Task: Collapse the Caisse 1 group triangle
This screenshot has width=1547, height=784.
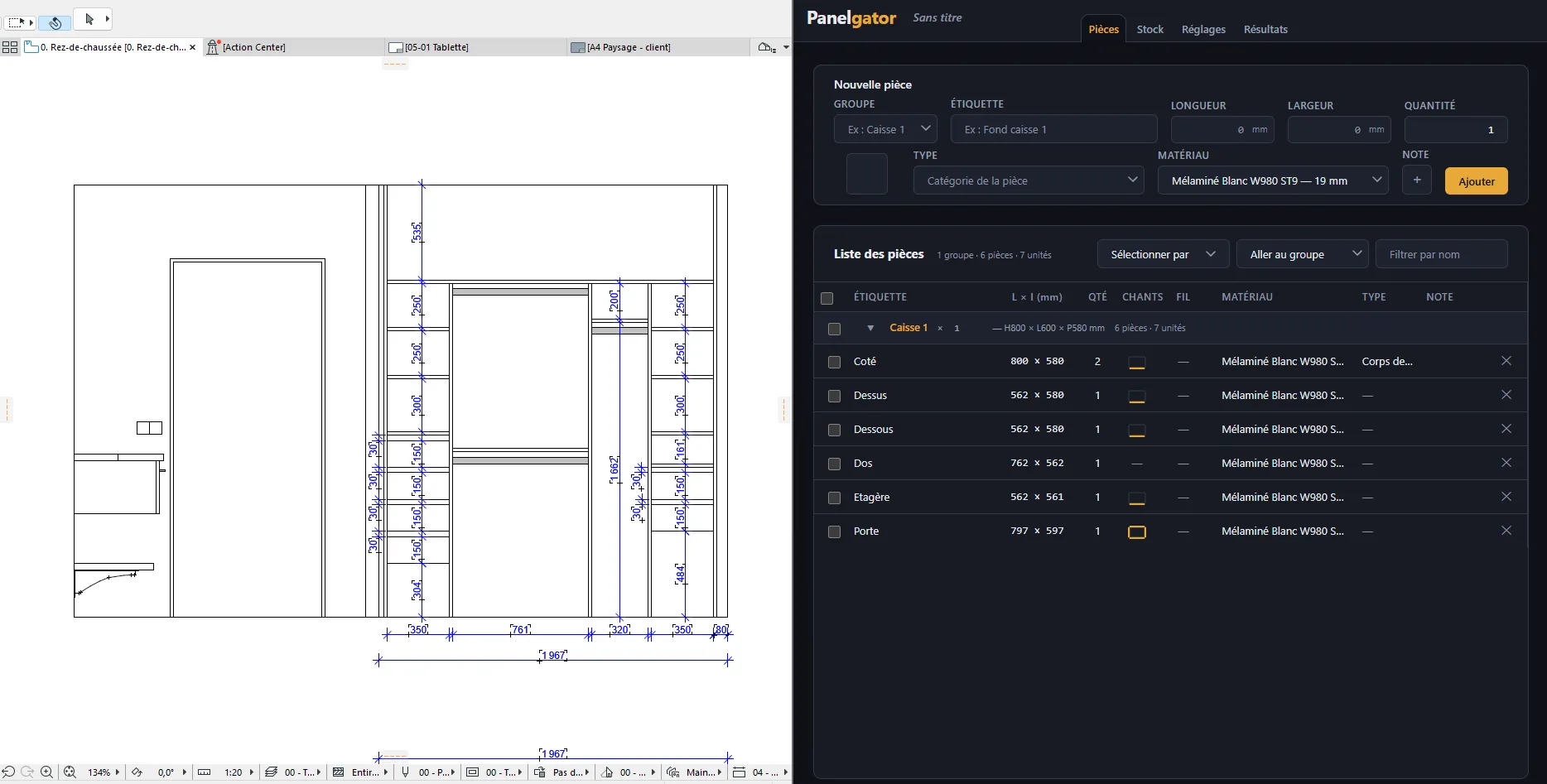Action: (870, 329)
